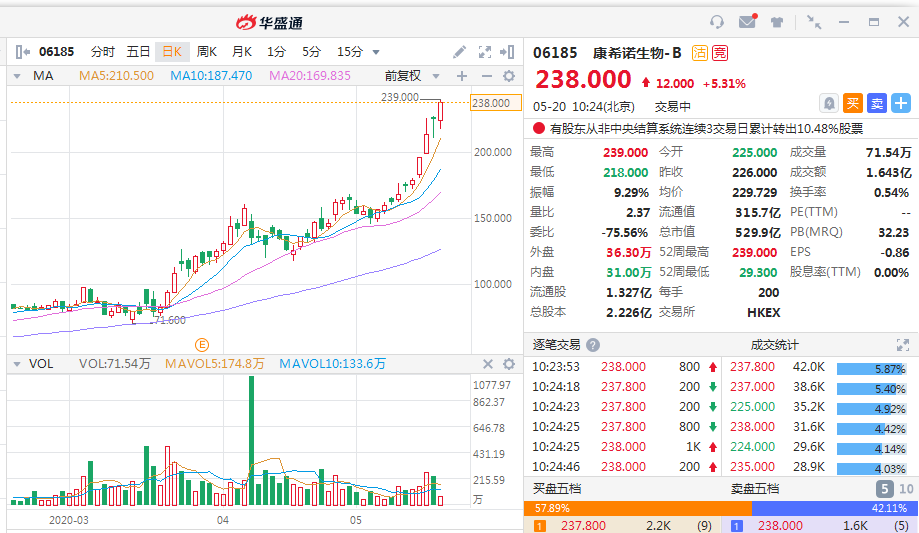The image size is (919, 533).
Task: Expand the chart to fullscreen
Action: [x=485, y=52]
